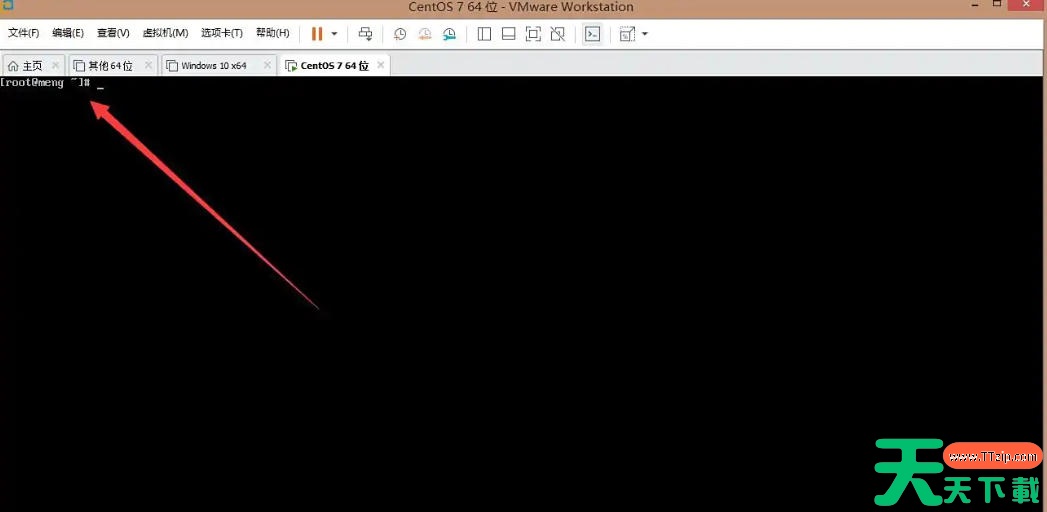Enter full screen mode
1047x512 pixels.
pos(533,34)
